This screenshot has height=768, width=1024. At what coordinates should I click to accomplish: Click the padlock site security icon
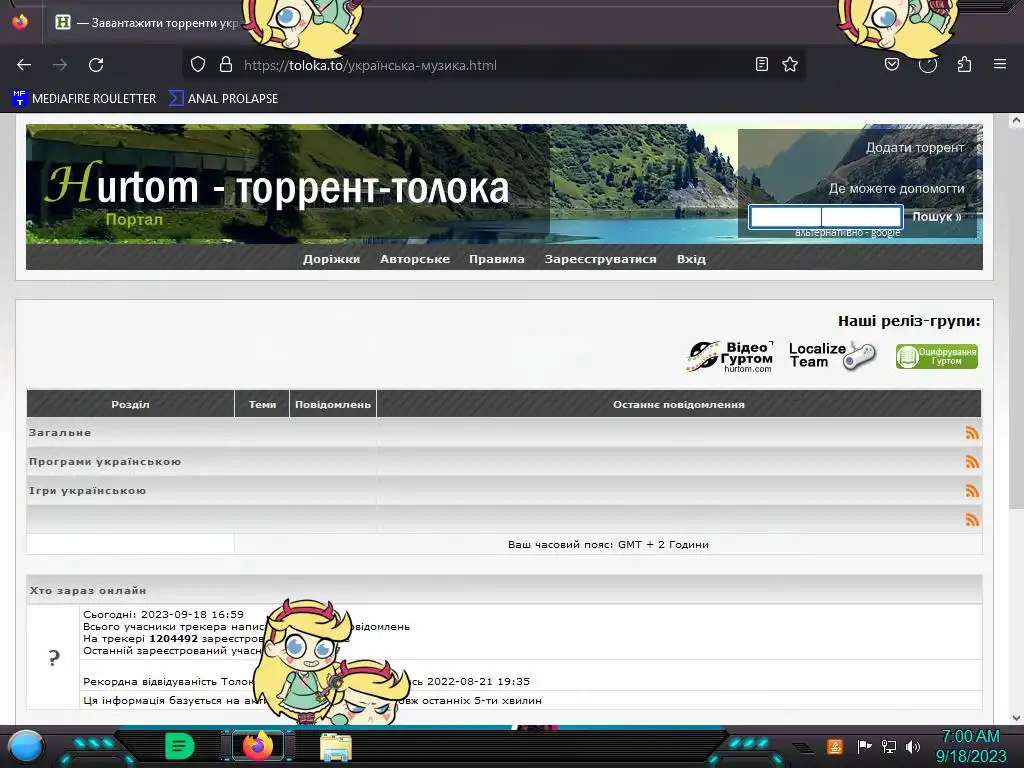(x=226, y=65)
